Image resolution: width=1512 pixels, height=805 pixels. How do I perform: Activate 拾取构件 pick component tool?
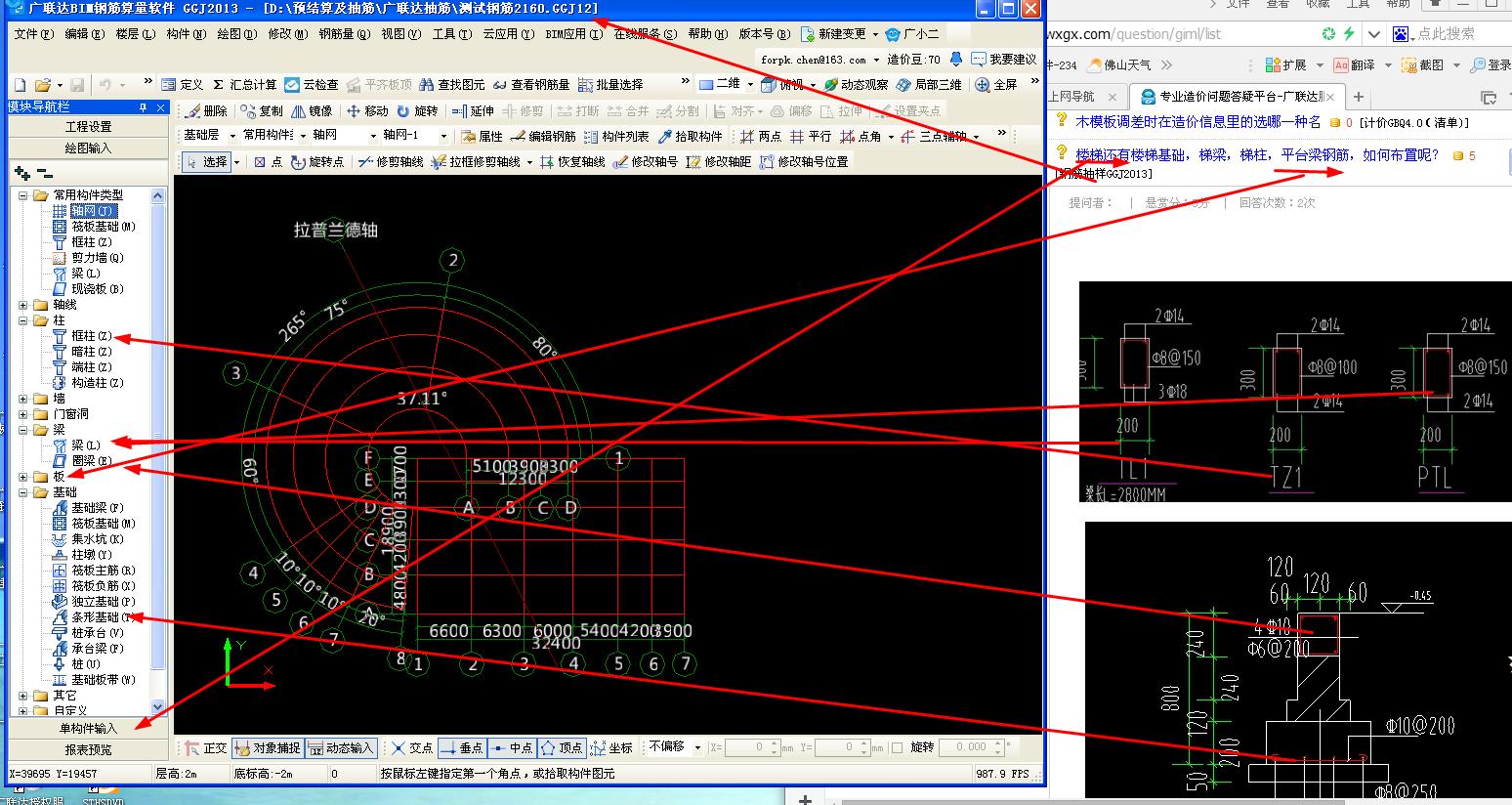[691, 137]
